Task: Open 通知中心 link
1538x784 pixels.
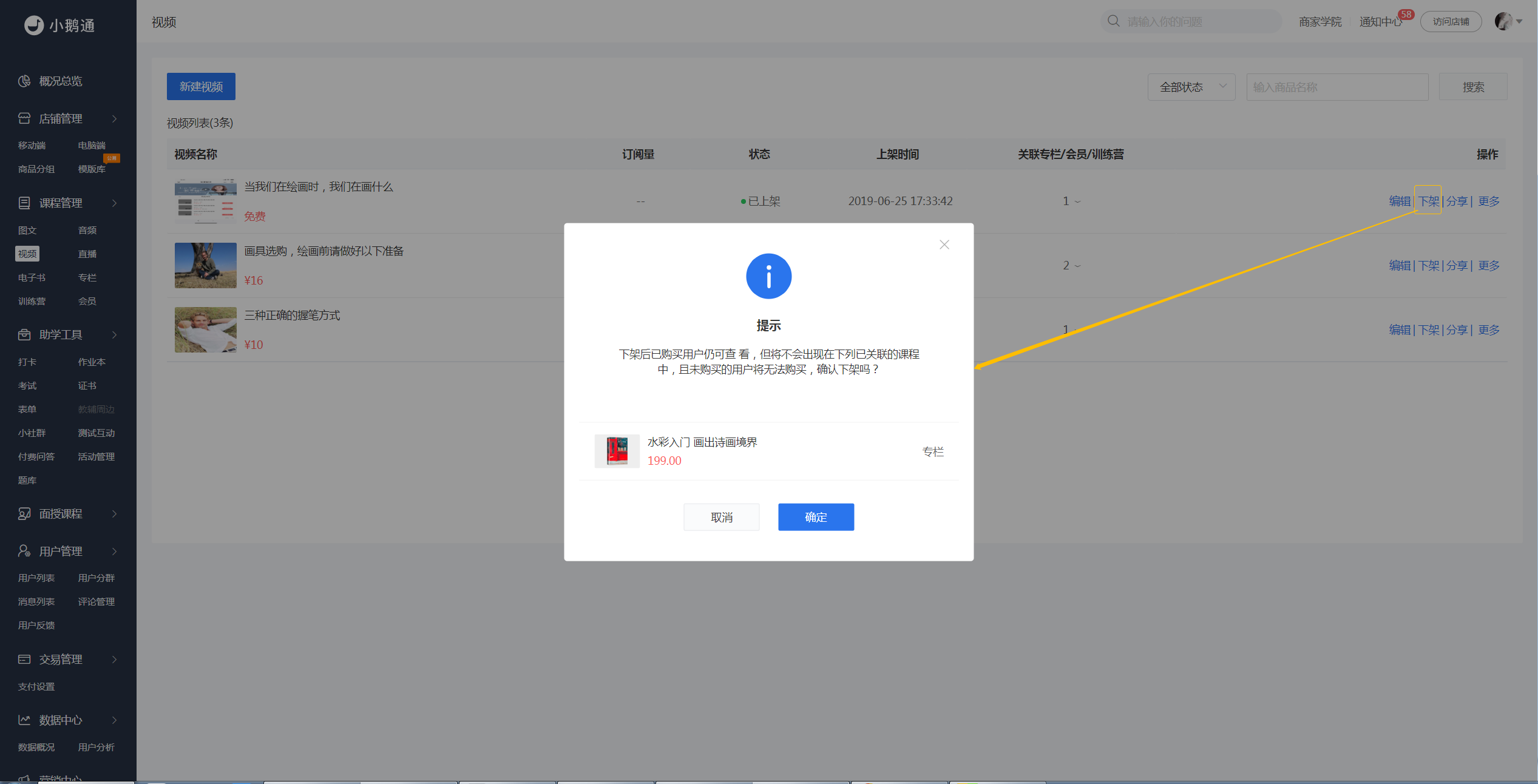Action: pos(1381,21)
